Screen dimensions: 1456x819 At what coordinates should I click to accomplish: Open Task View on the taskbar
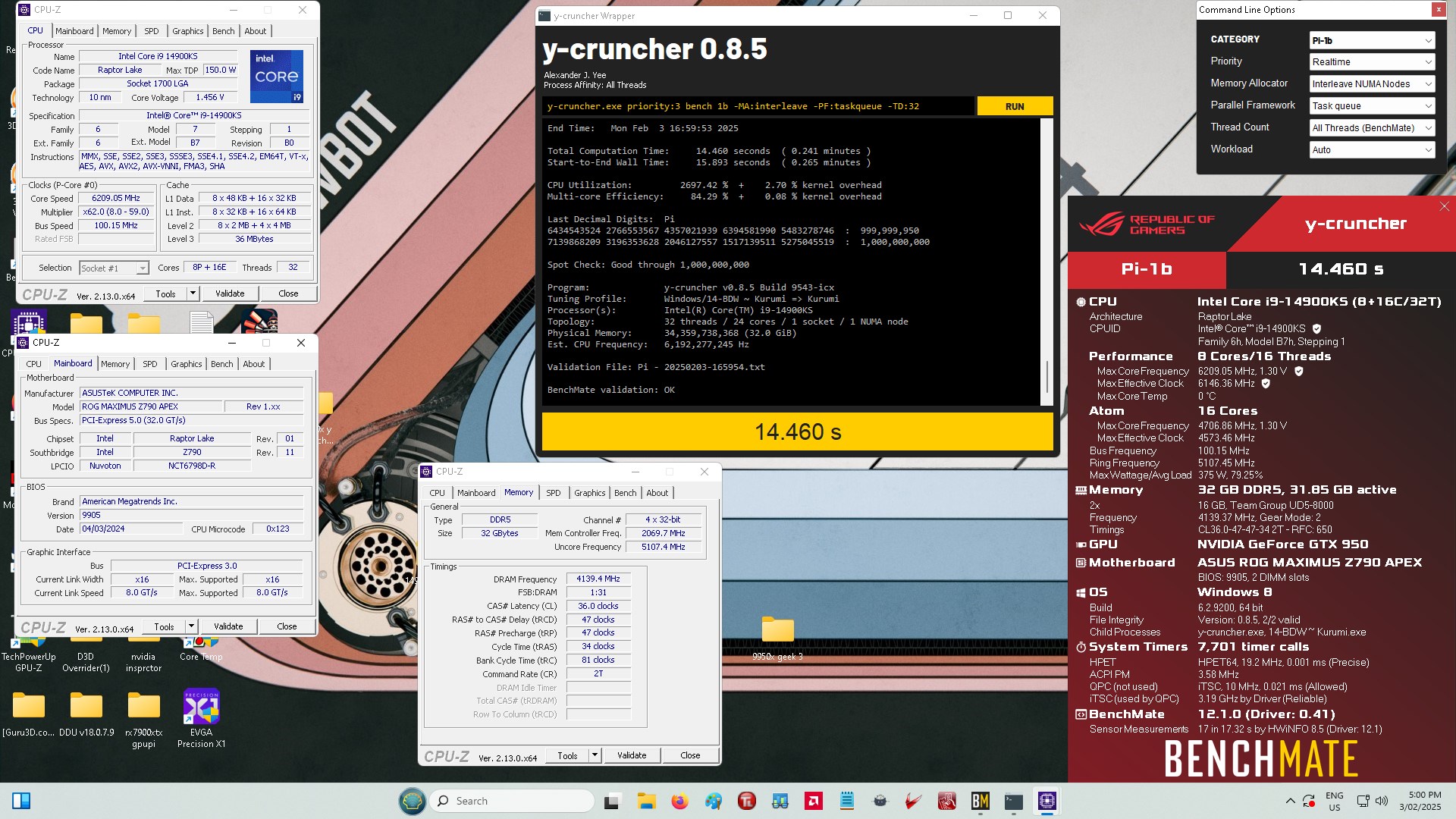pos(613,801)
